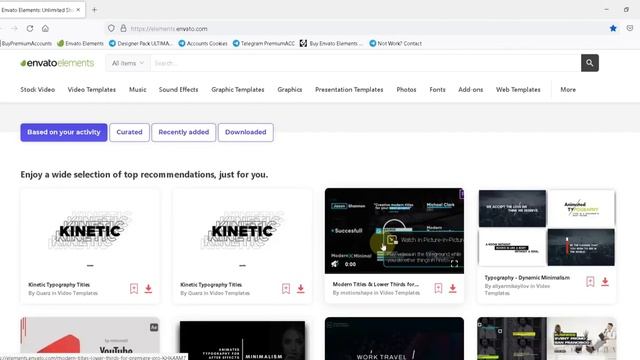This screenshot has height=360, width=640.
Task: Open Designer Pack ULTIMA bookmark
Action: click(141, 43)
